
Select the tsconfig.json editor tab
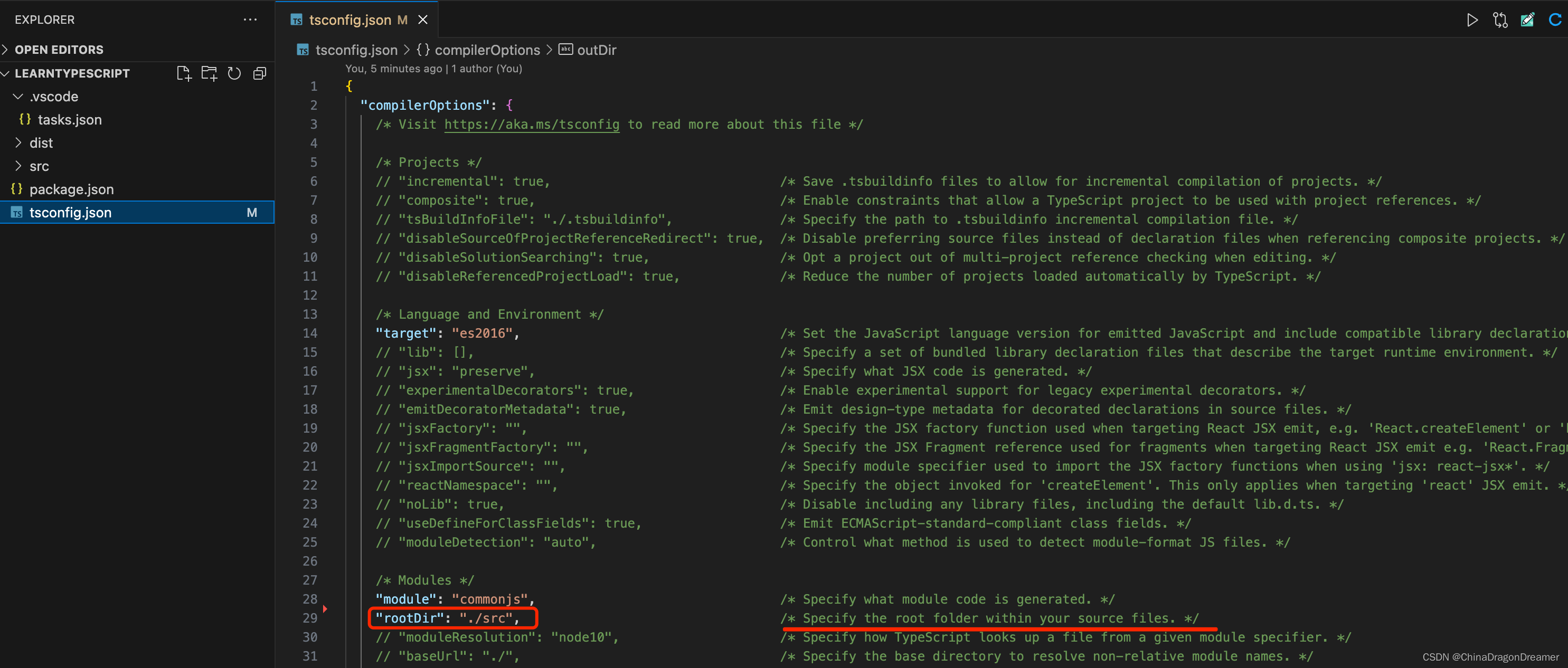[357, 20]
